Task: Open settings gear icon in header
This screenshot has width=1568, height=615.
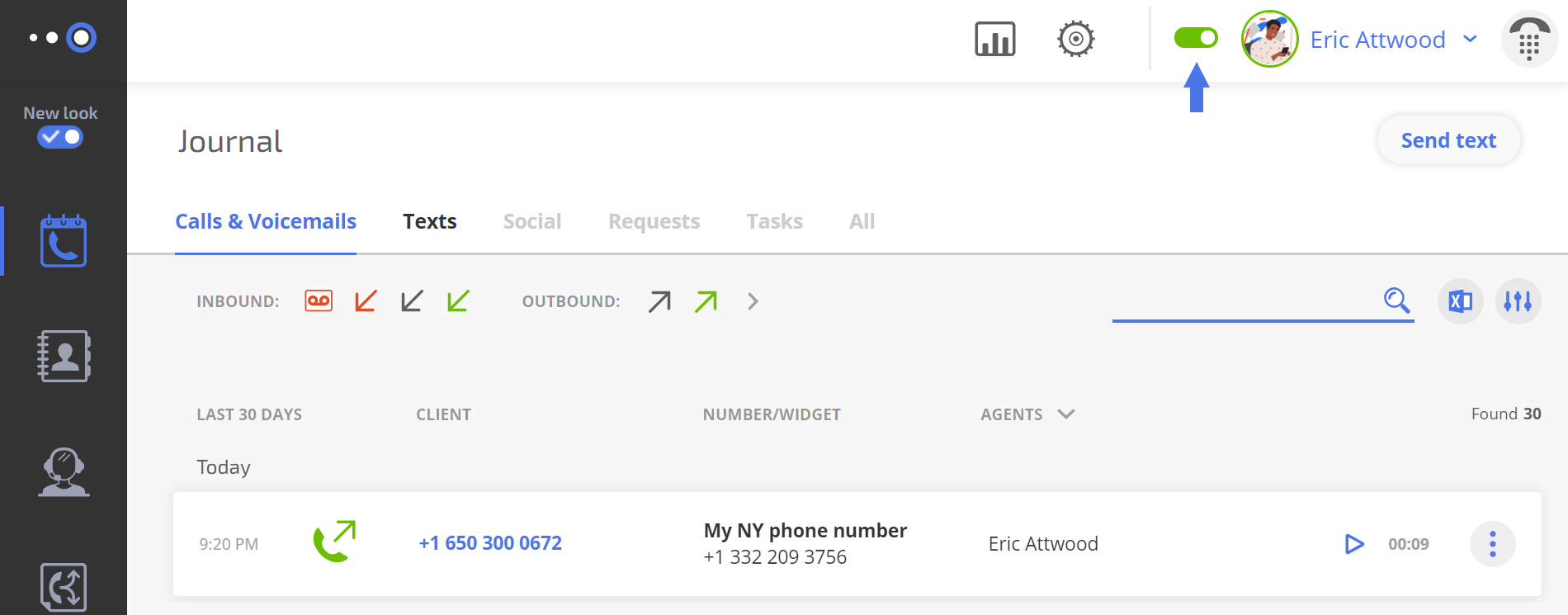Action: tap(1075, 39)
